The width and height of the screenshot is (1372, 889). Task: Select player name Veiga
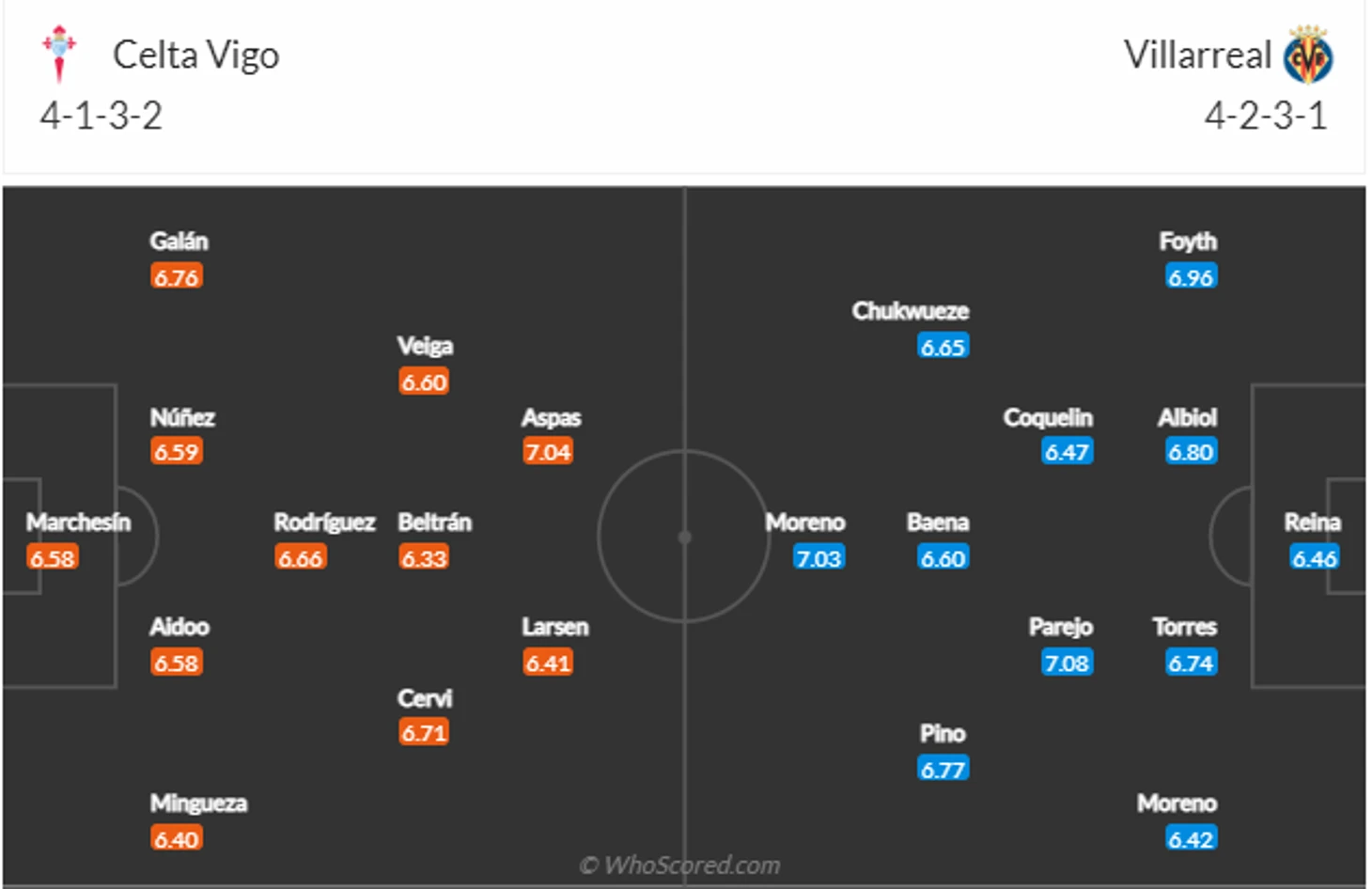425,347
